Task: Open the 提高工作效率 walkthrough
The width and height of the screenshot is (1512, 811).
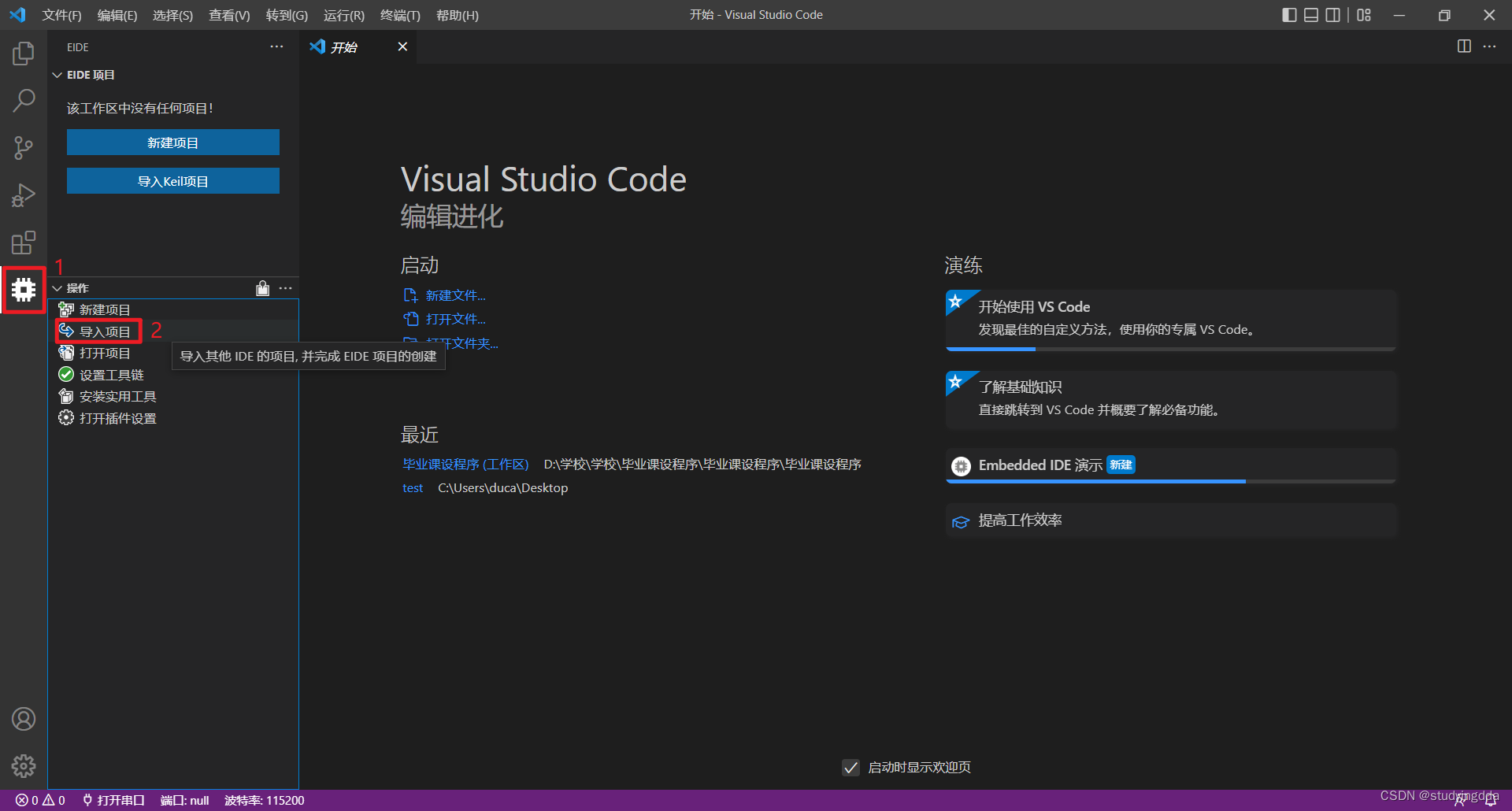Action: tap(1171, 520)
